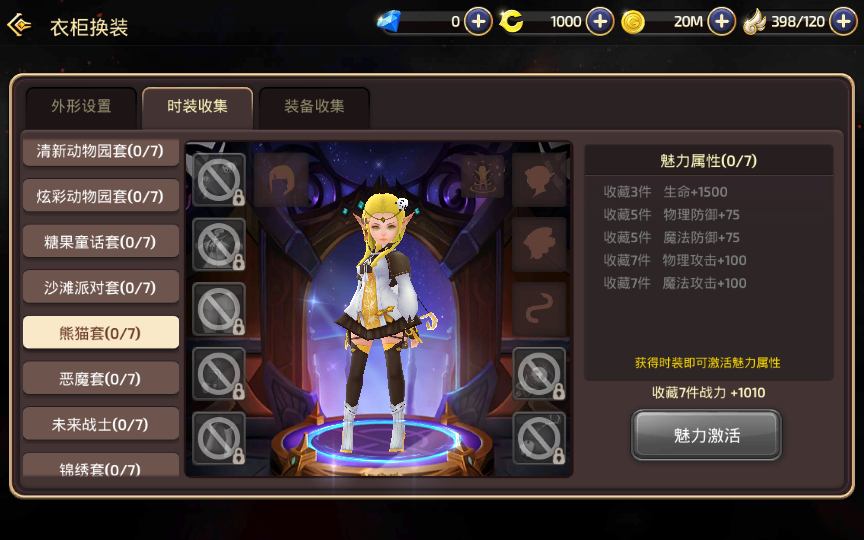Add blue diamonds with the plus icon

(478, 21)
